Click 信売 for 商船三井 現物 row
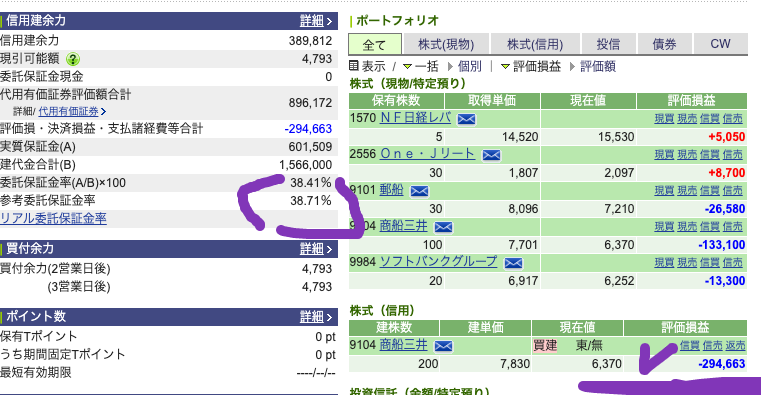This screenshot has height=395, width=761. [732, 227]
